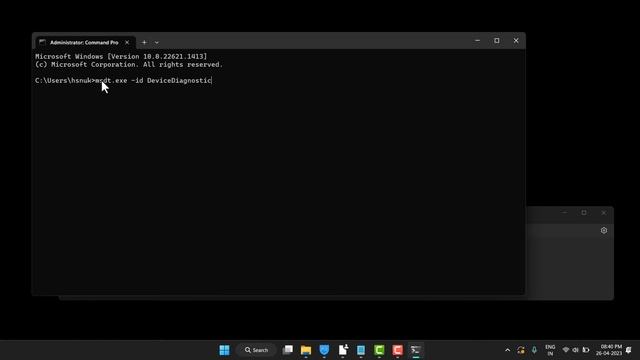Open the Windows Start menu
Screen dimensions: 640x360
point(224,350)
